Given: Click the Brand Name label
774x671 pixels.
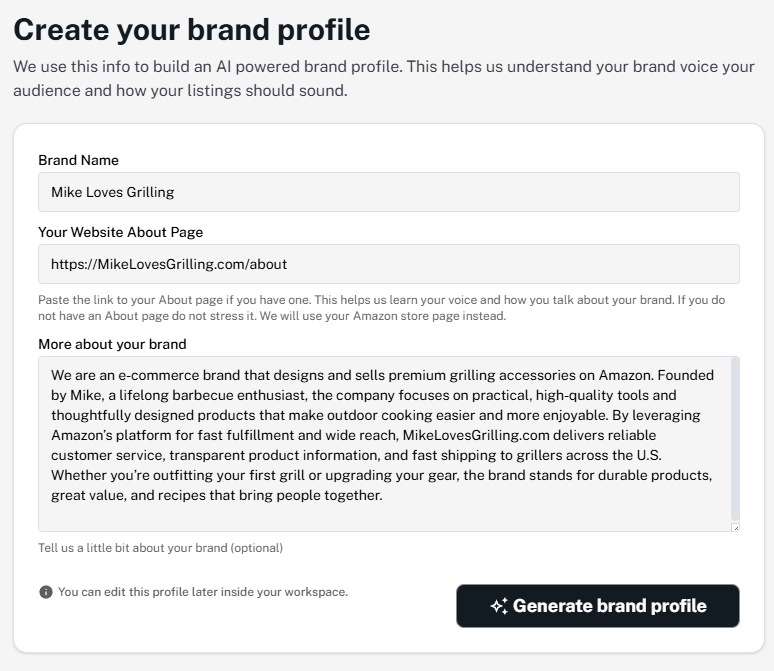Looking at the screenshot, I should coord(78,160).
